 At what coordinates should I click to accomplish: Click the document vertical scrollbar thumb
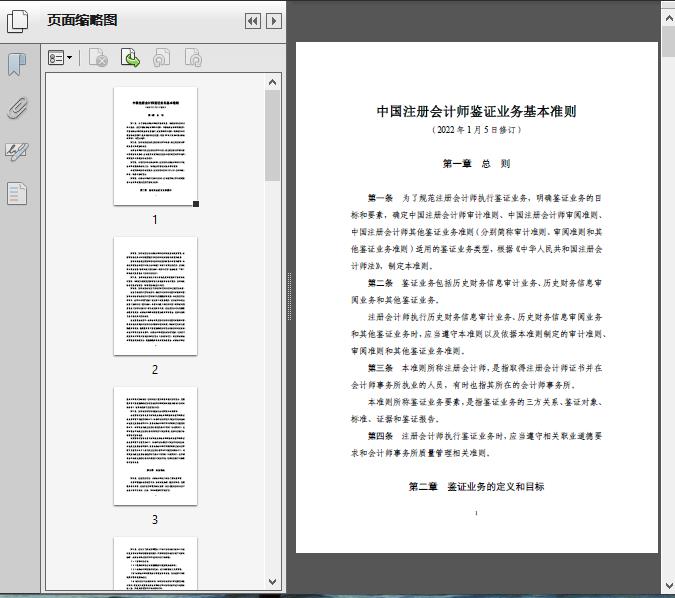pyautogui.click(x=669, y=42)
